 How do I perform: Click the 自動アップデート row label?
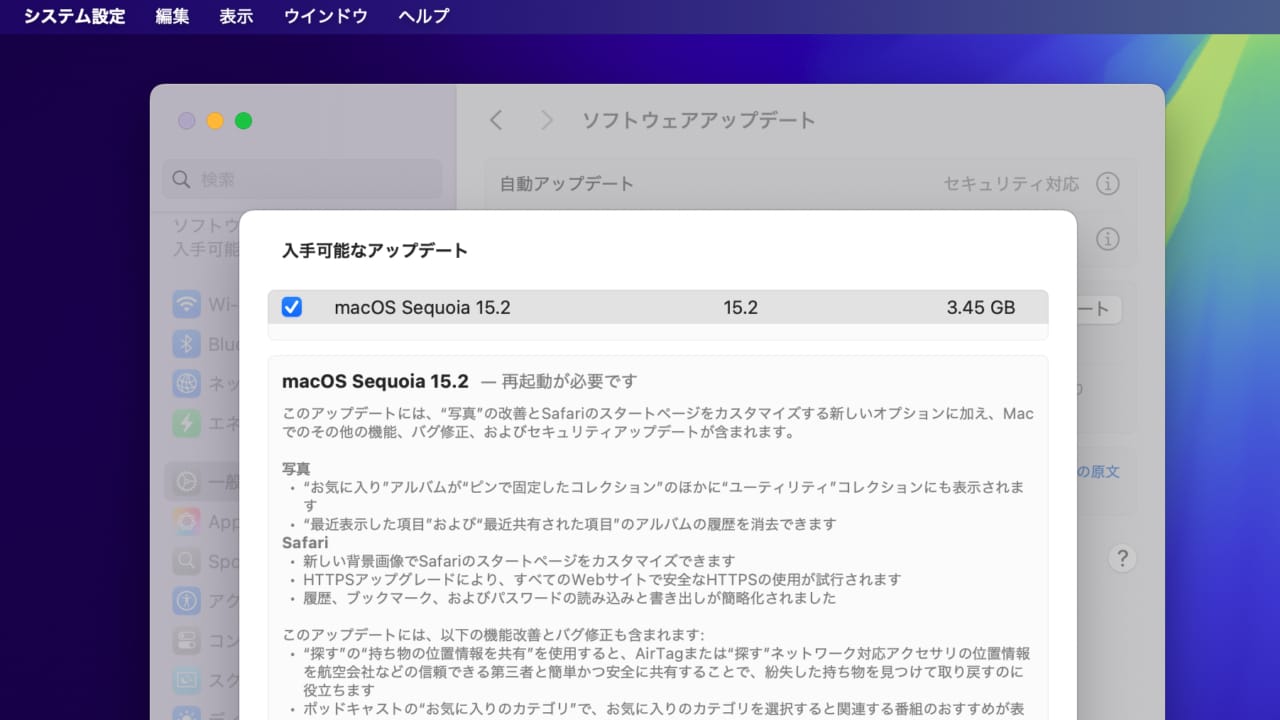click(567, 184)
